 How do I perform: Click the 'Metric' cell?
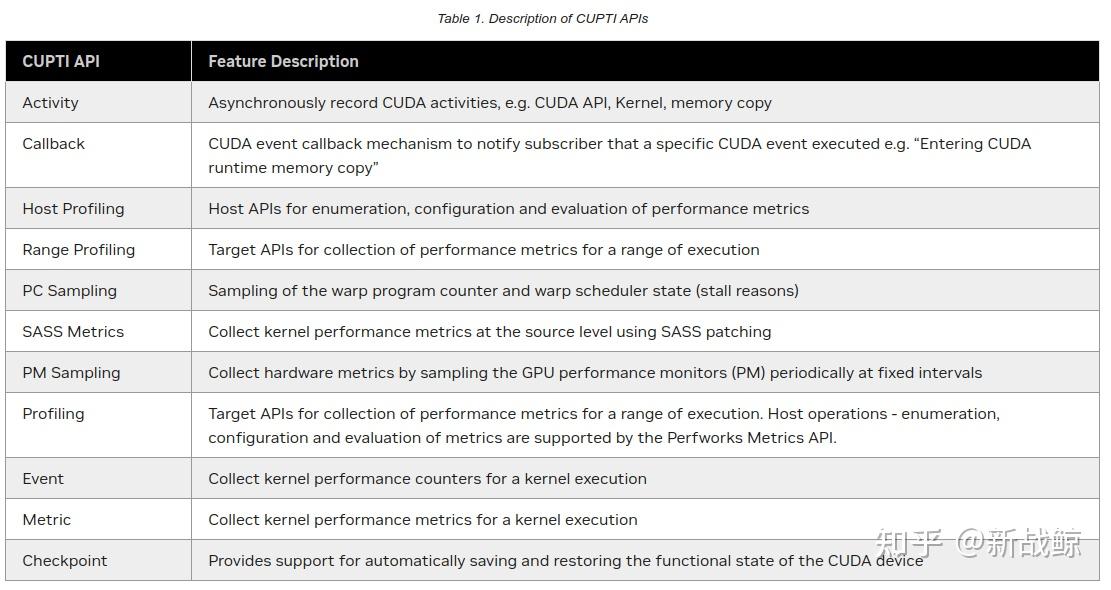point(47,519)
